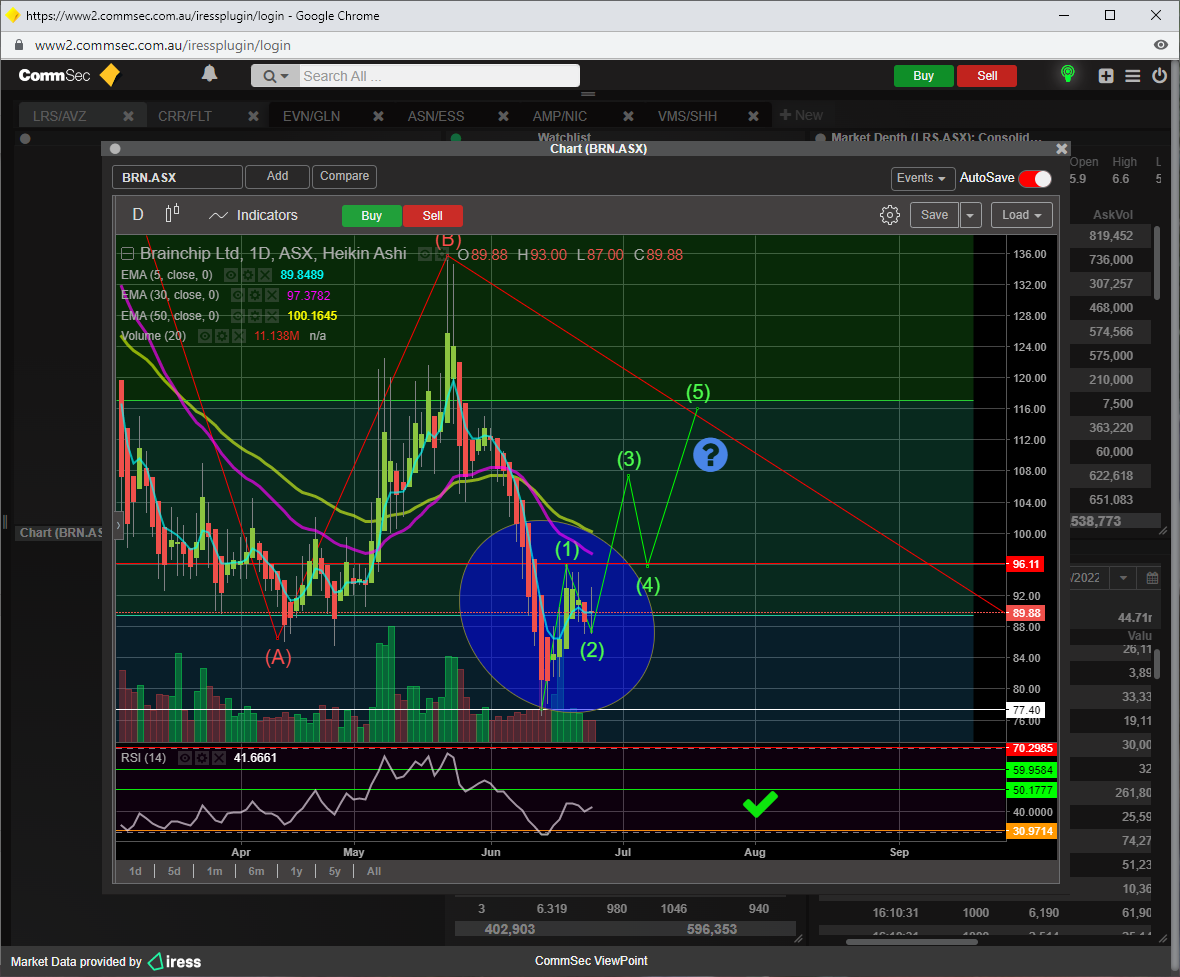This screenshot has width=1180, height=977.
Task: Open the Save options dropdown arrow
Action: coord(970,215)
